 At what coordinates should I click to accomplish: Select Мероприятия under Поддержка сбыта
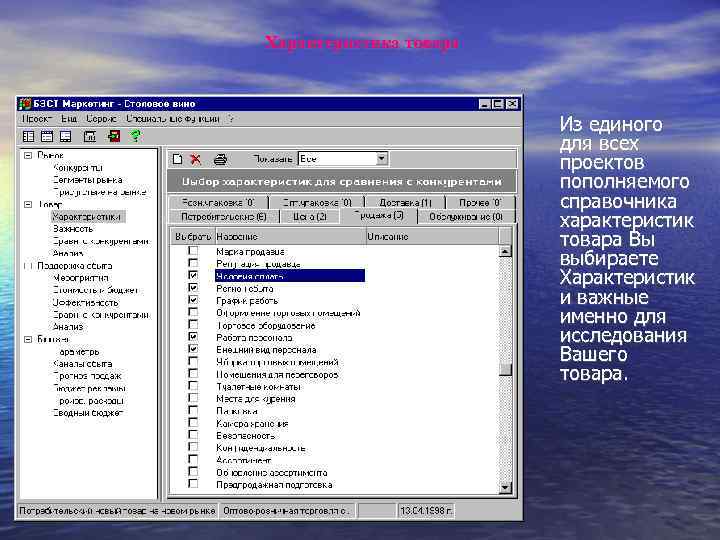click(81, 278)
